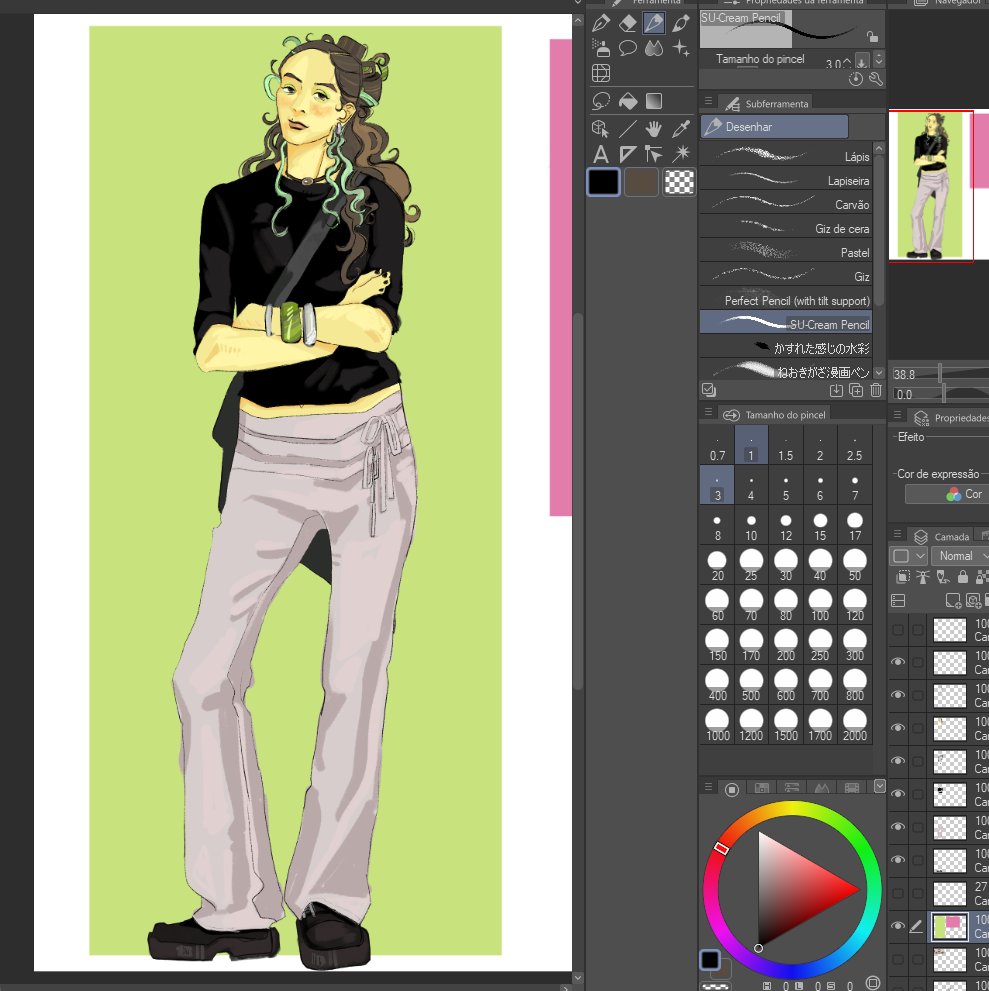Toggle sub tool multiple selection checkbox
Image resolution: width=989 pixels, height=991 pixels.
[709, 390]
